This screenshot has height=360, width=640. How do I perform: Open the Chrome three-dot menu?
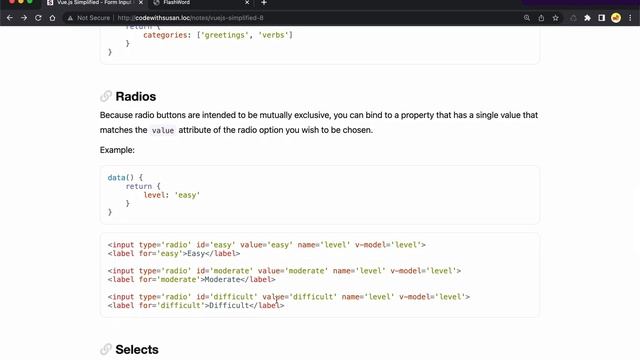630,18
